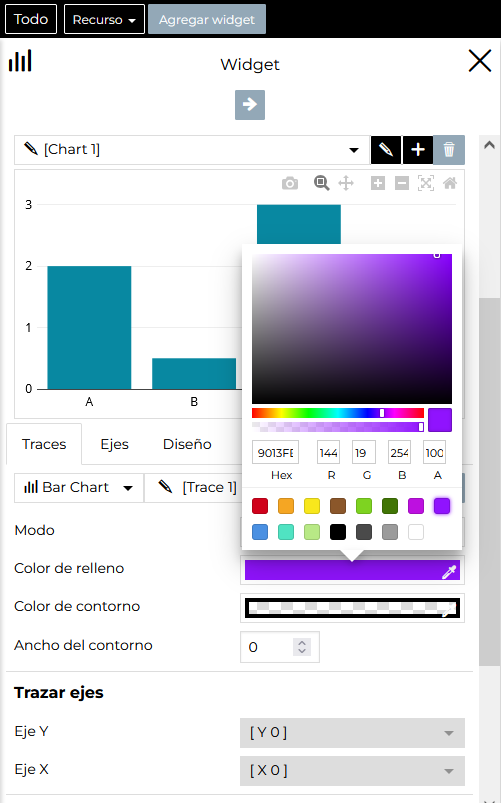This screenshot has height=803, width=501.
Task: Zoom out on the chart
Action: (402, 183)
